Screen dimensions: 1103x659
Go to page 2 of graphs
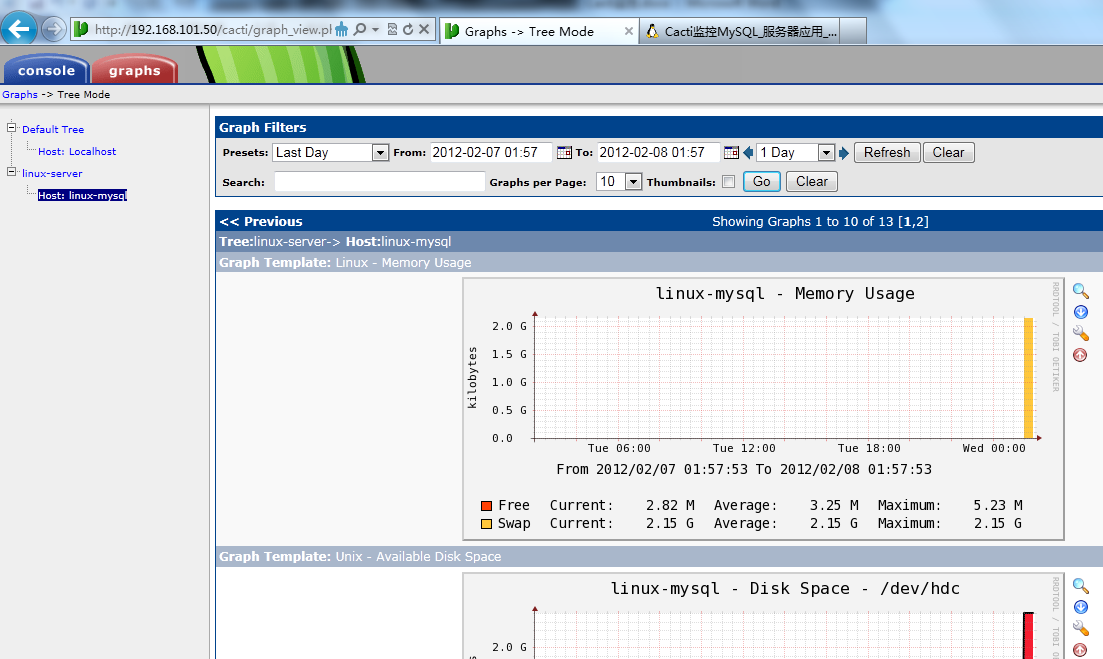coord(921,222)
